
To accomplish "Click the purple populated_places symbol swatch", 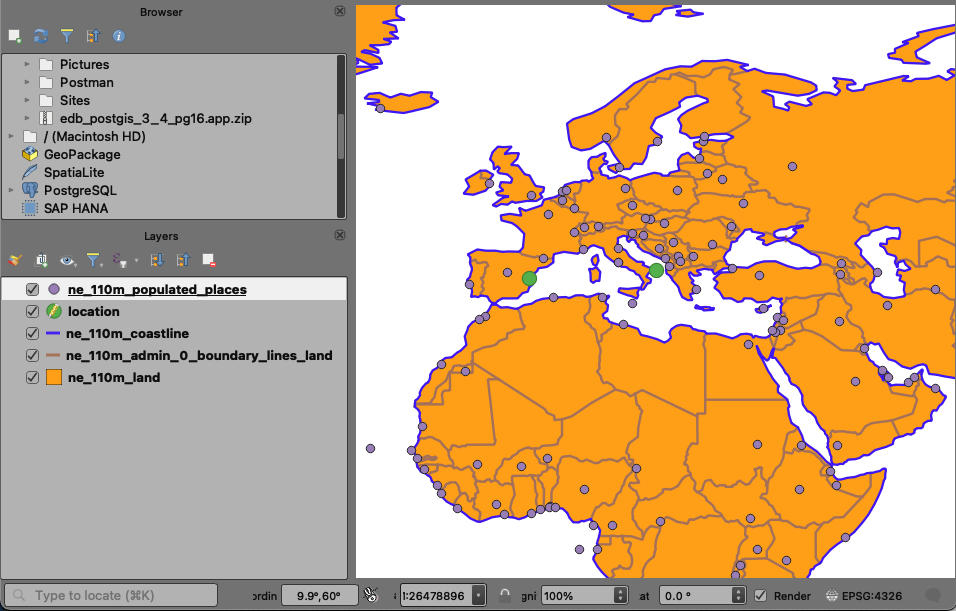I will coord(54,289).
